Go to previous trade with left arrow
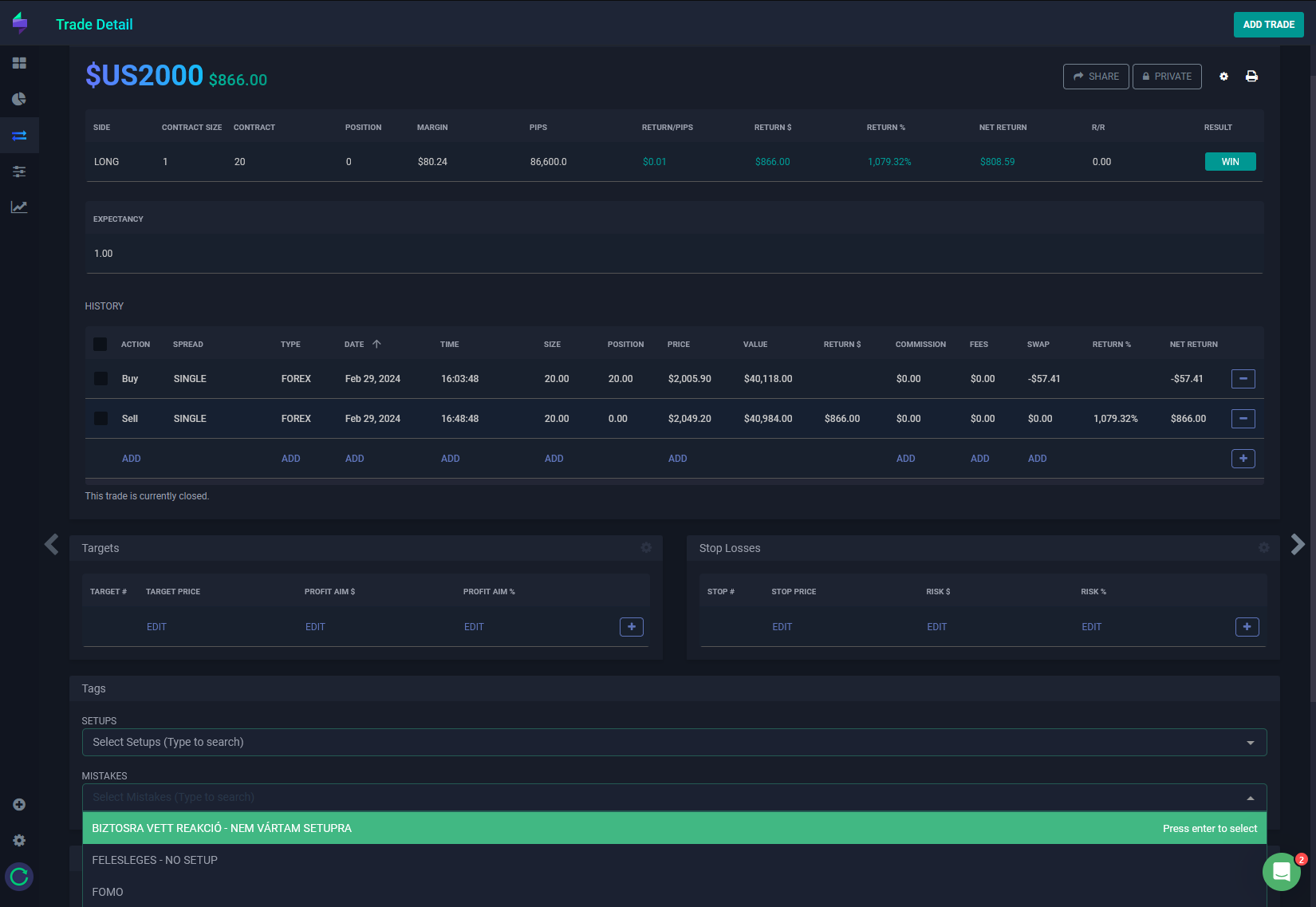 pyautogui.click(x=52, y=544)
